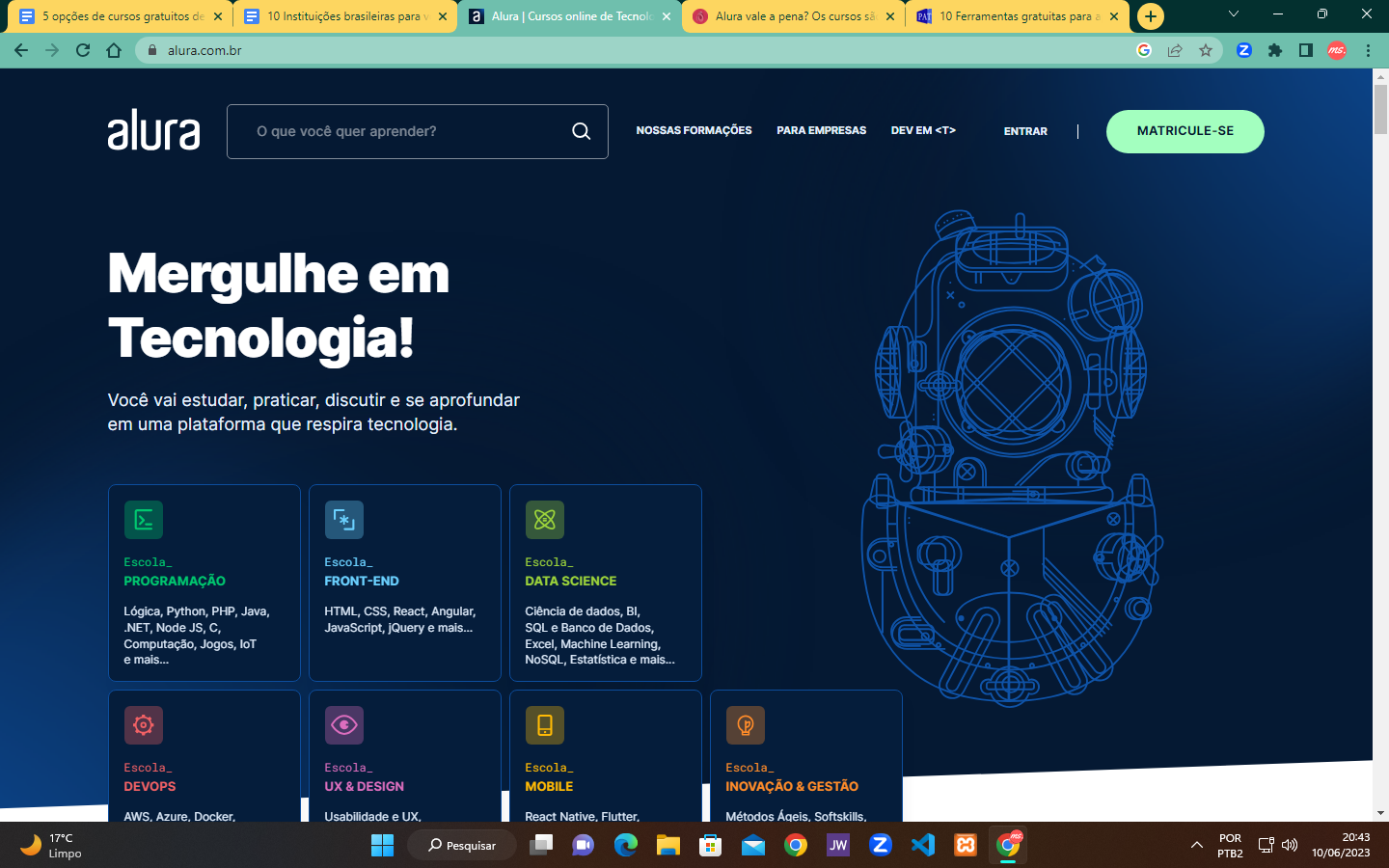Image resolution: width=1389 pixels, height=868 pixels.
Task: Open Microsoft Store from taskbar
Action: click(711, 845)
